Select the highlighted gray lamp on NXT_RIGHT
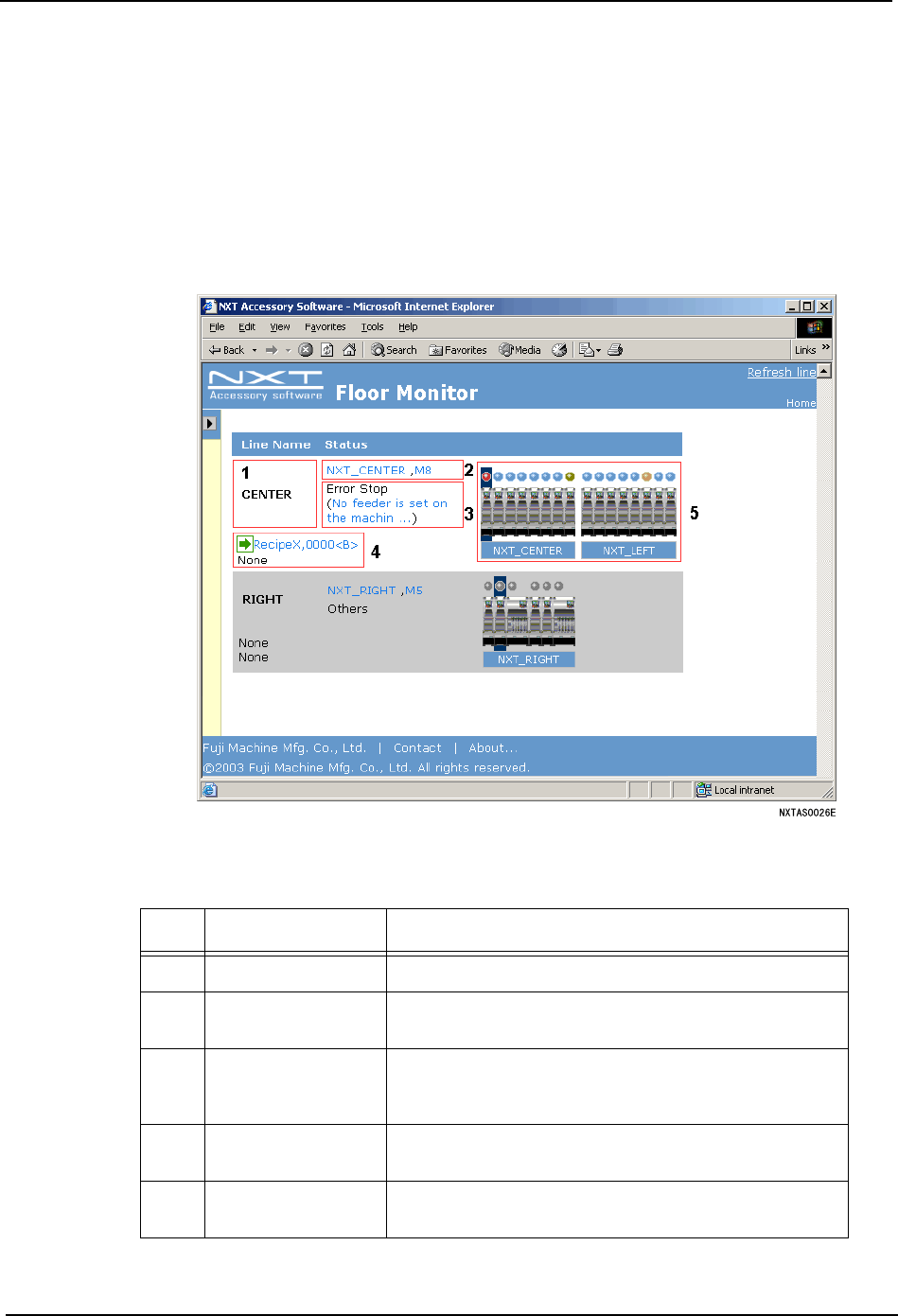Screen dimensions: 898x1316 click(501, 586)
